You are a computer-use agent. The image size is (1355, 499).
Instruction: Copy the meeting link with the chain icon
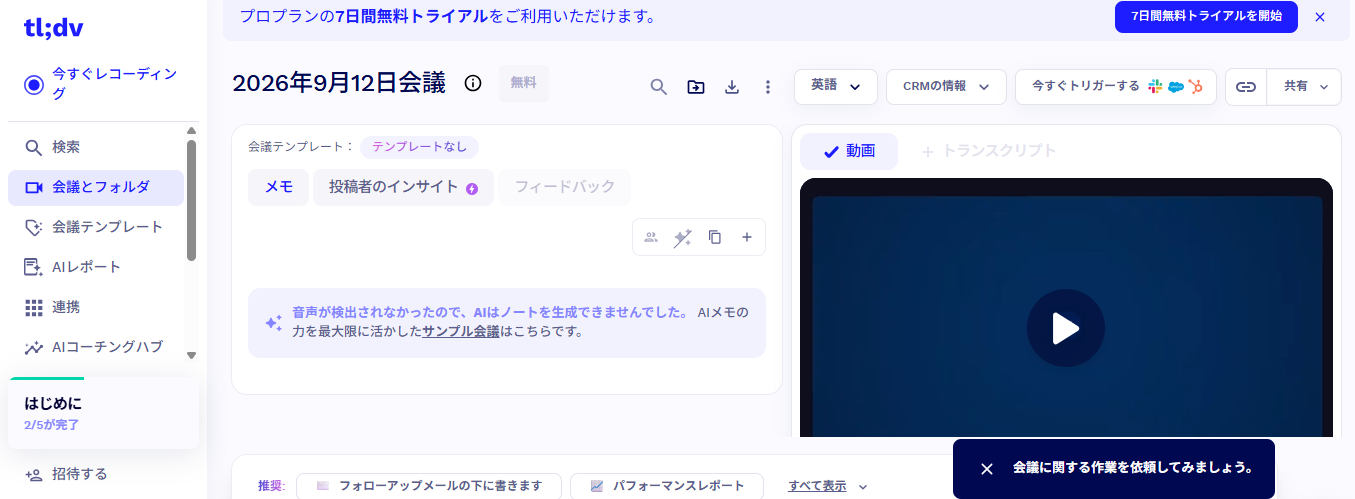point(1246,87)
